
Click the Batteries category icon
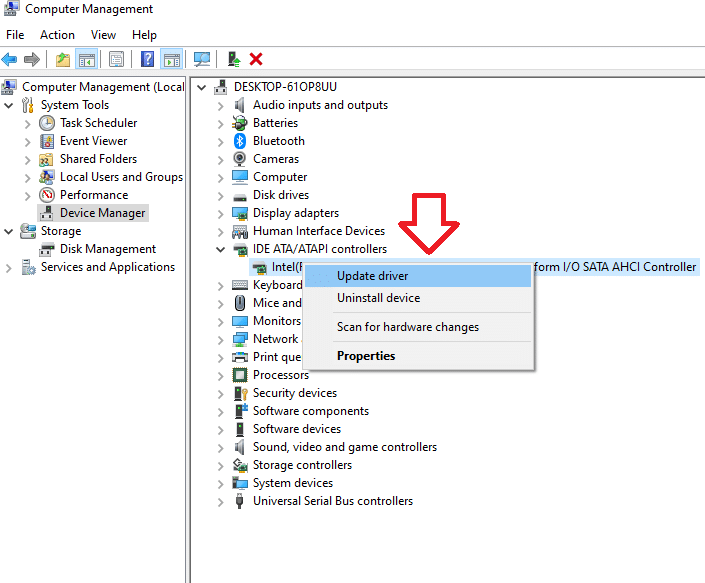[x=240, y=123]
